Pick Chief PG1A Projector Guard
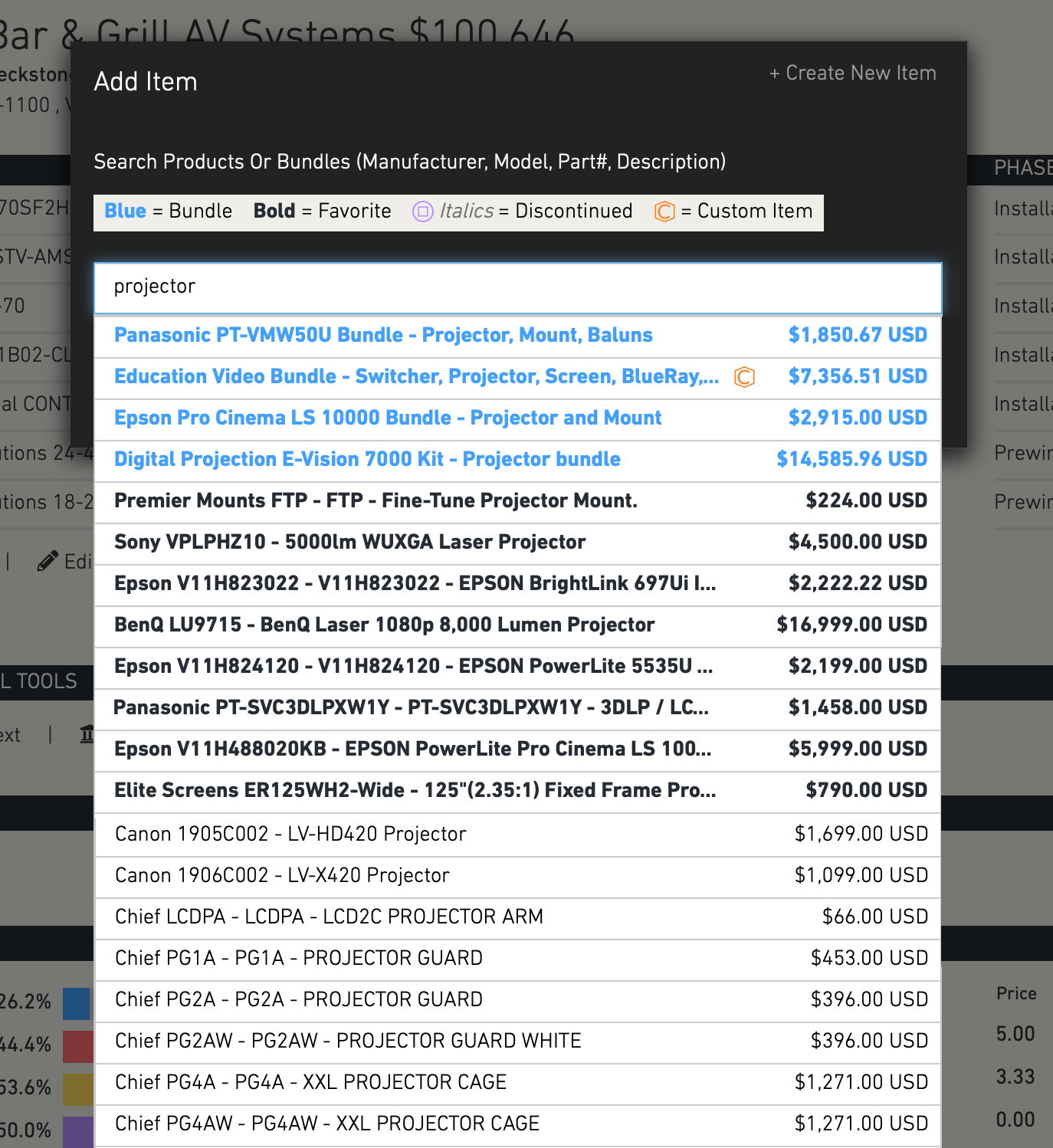The width and height of the screenshot is (1053, 1148). tap(517, 959)
